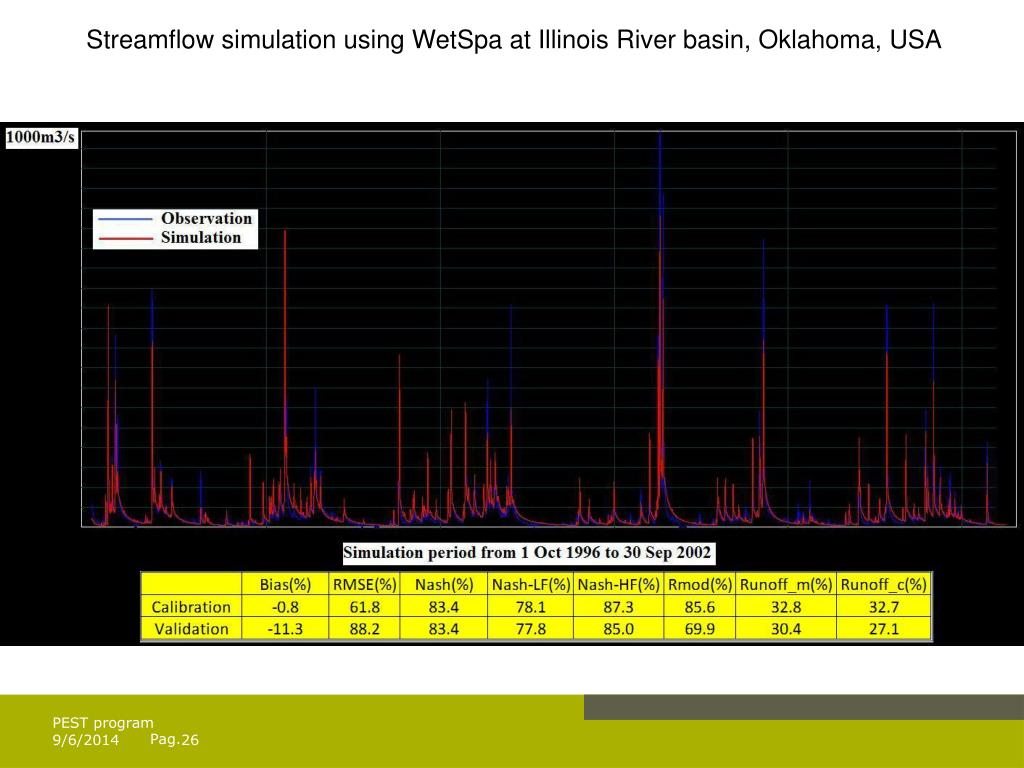
Task: Click the slide title about WetSpa streamflow simulation
Action: (513, 41)
